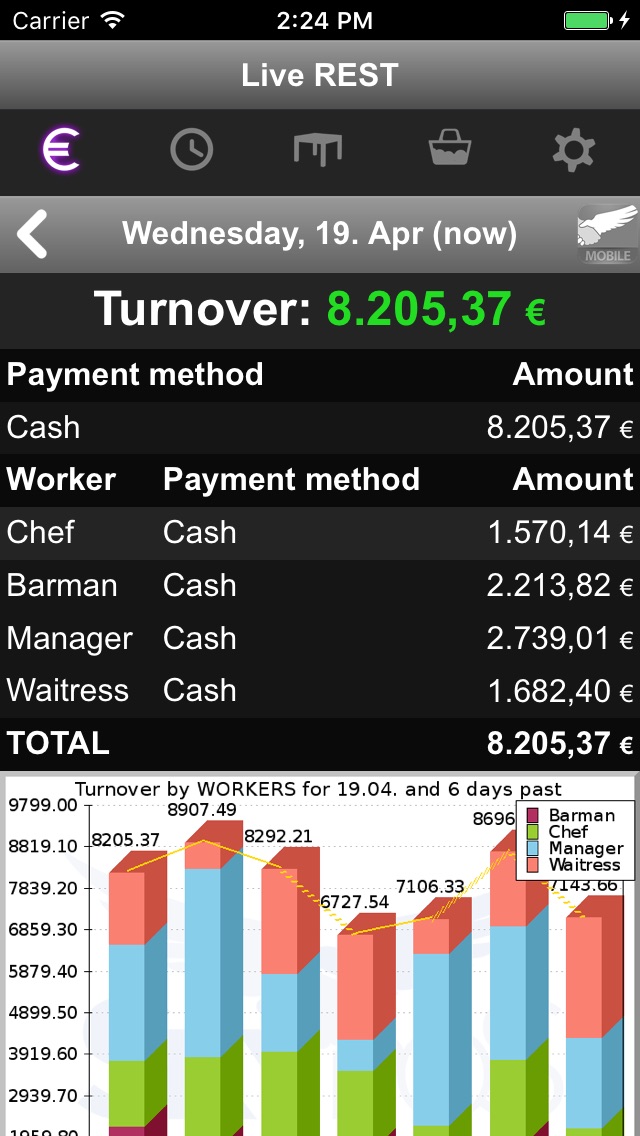Image resolution: width=640 pixels, height=1136 pixels.
Task: Tap the Worker column header
Action: [61, 480]
